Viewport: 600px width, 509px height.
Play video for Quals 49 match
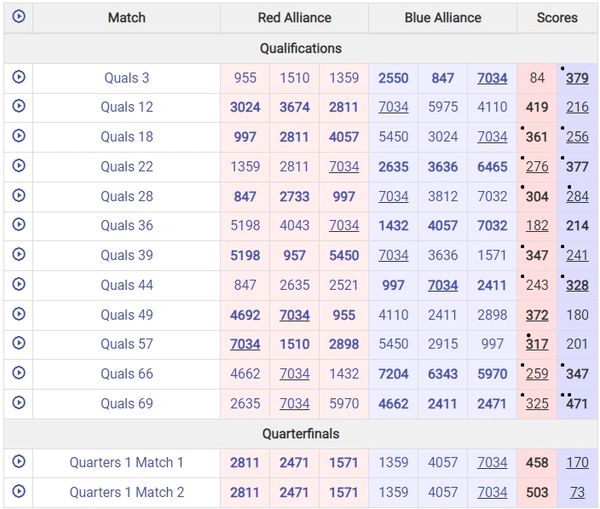[18, 314]
